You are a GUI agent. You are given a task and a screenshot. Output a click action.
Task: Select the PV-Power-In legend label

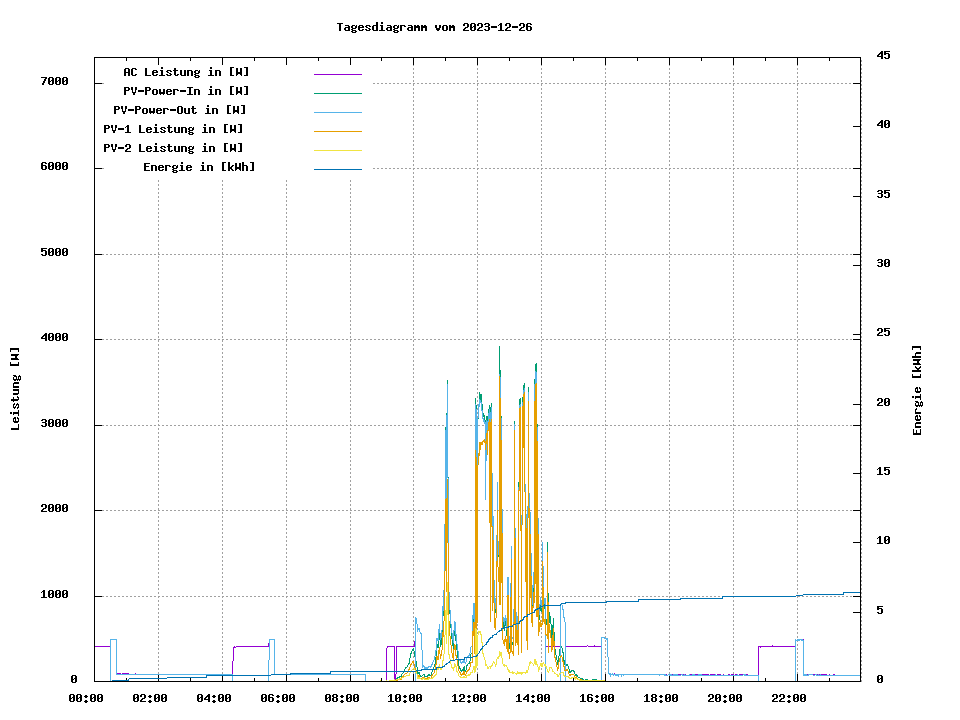[179, 91]
